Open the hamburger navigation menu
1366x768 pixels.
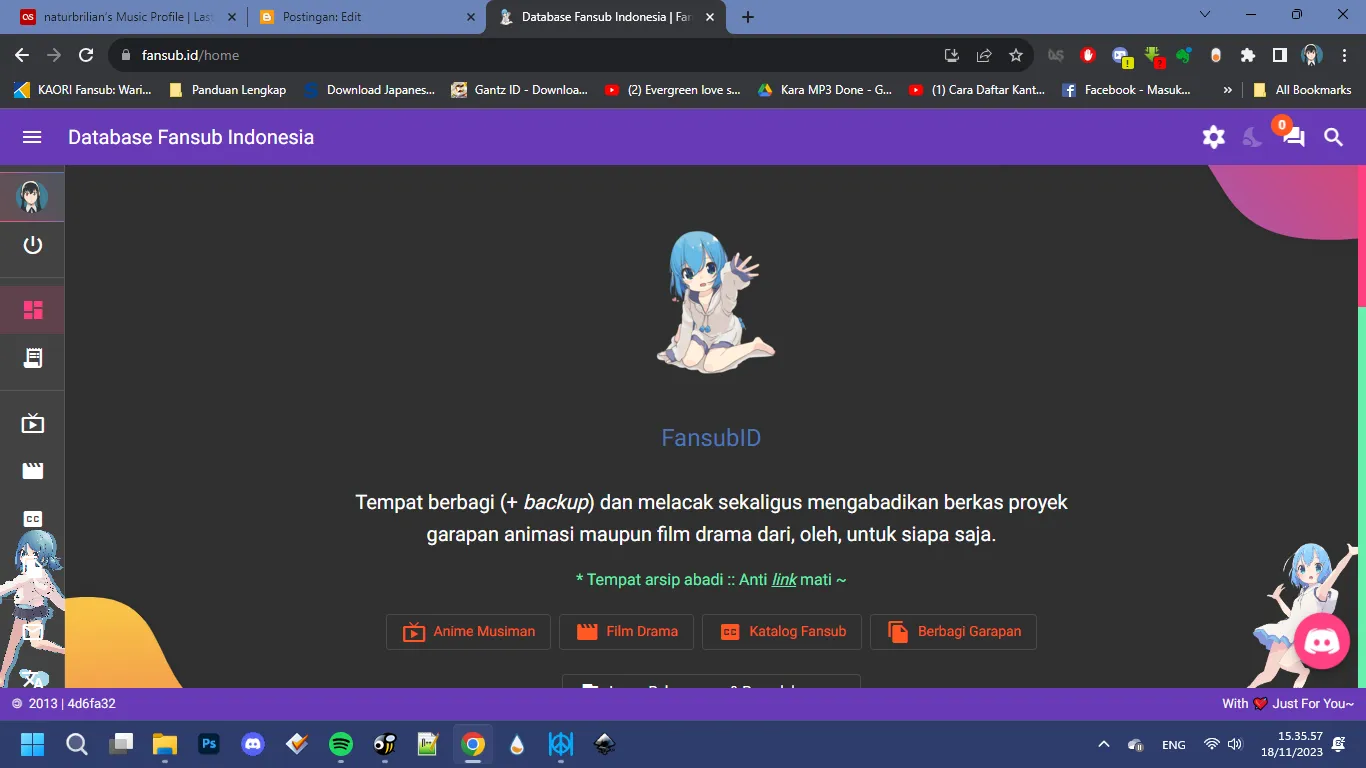pyautogui.click(x=32, y=137)
